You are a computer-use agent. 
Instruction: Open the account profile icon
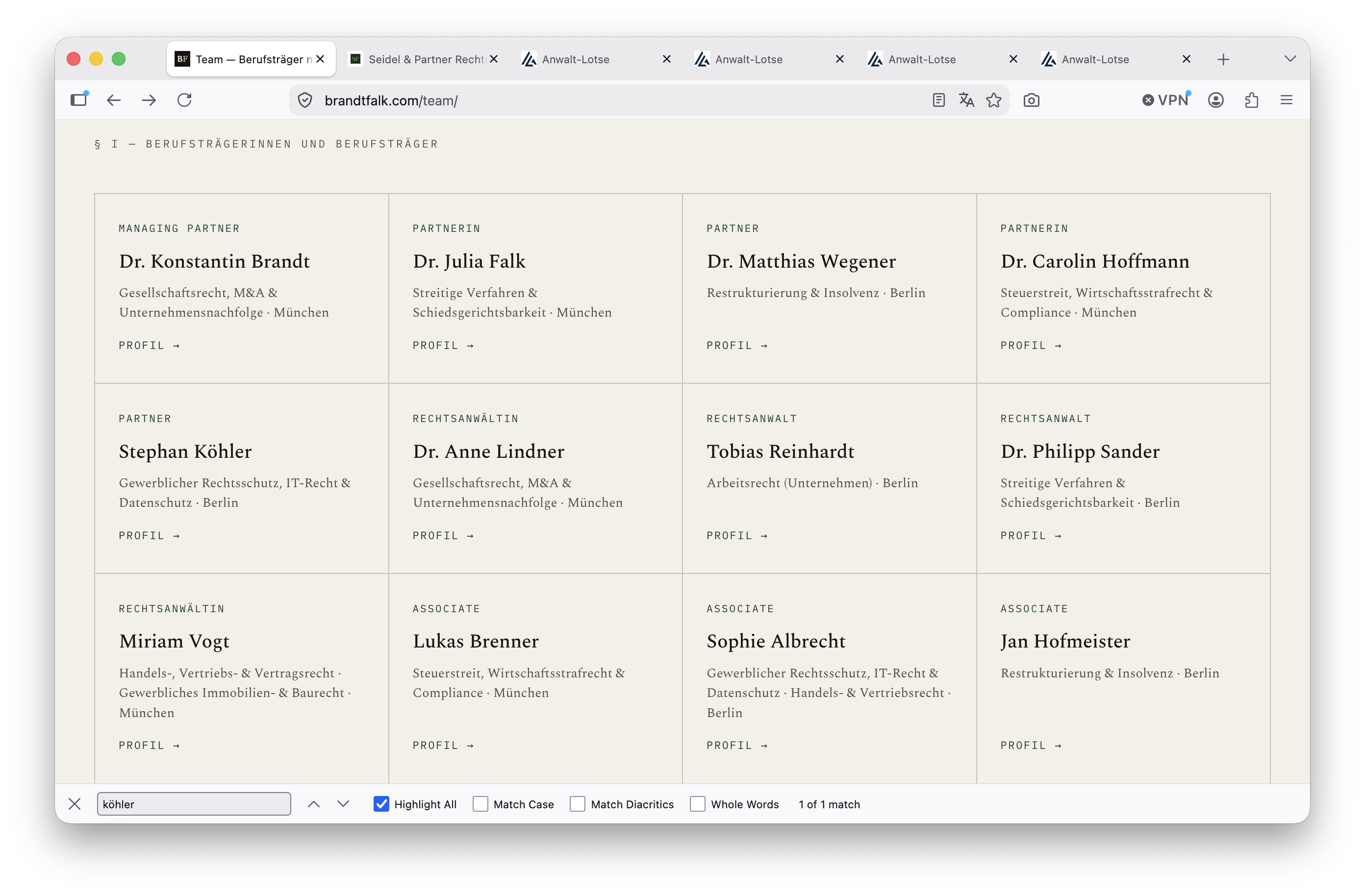click(x=1216, y=100)
